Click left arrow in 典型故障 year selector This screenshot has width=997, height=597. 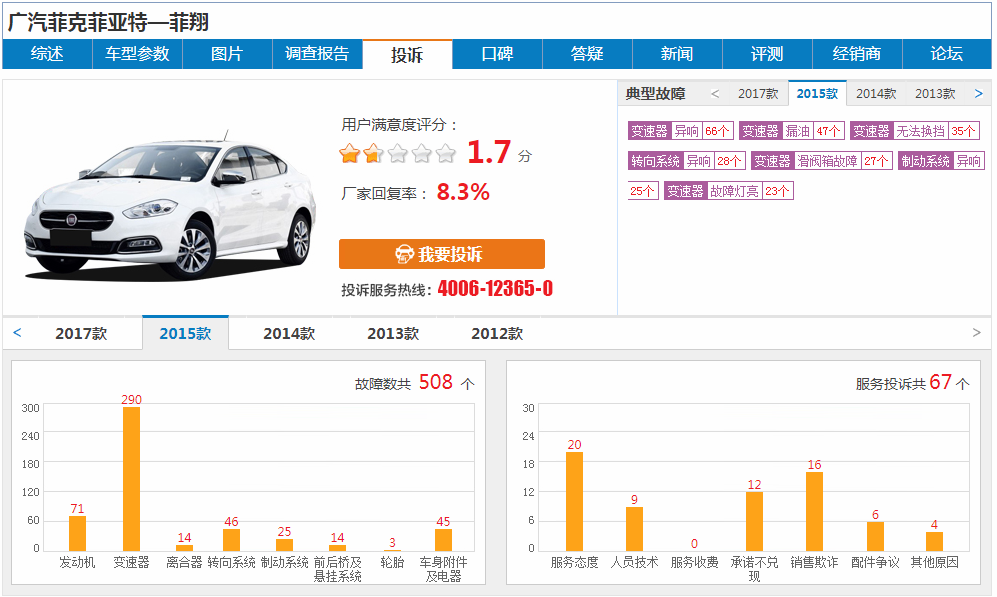(715, 94)
